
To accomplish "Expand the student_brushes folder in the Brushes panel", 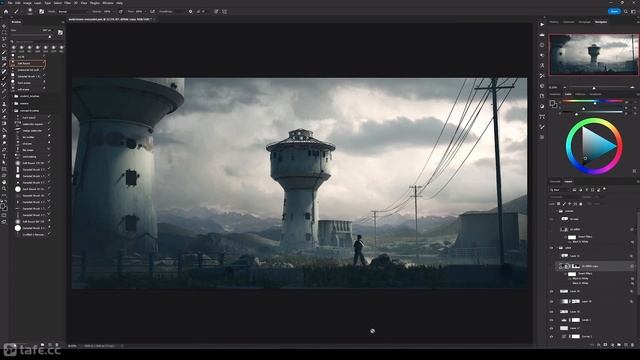I will pos(13,96).
